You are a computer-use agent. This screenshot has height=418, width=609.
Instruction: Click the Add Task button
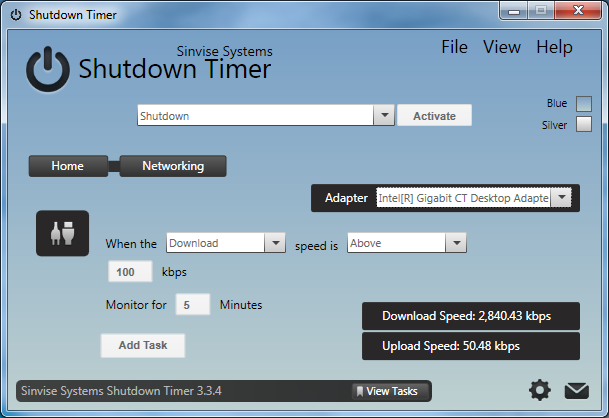click(x=143, y=345)
